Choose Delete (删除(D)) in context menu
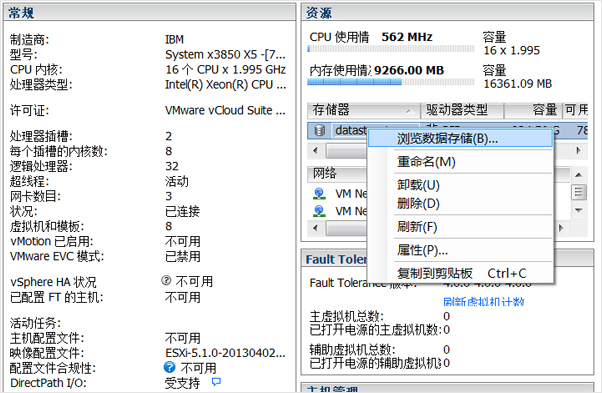The height and width of the screenshot is (393, 602). coord(418,203)
